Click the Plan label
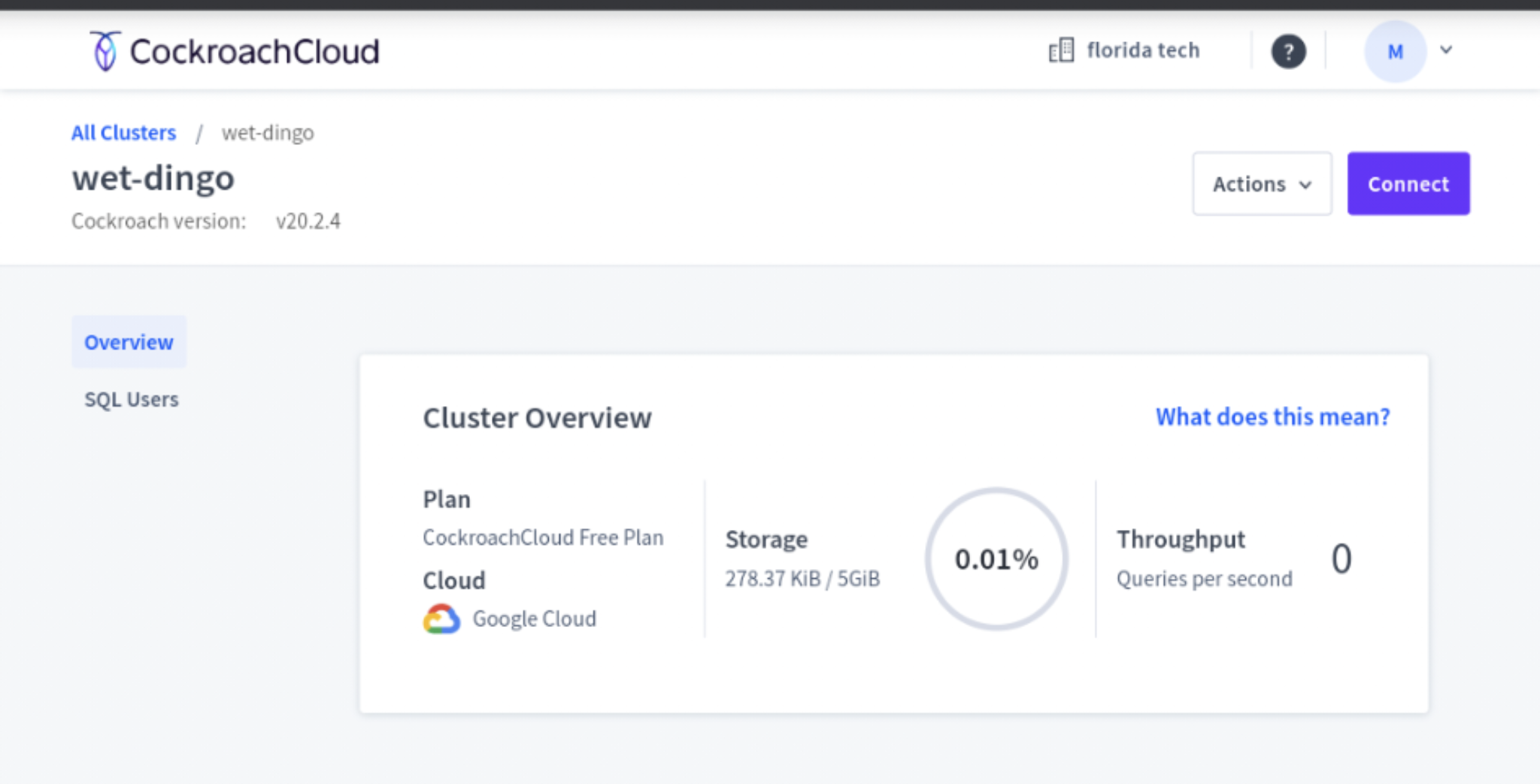Screen dimensions: 1540x784 point(447,499)
